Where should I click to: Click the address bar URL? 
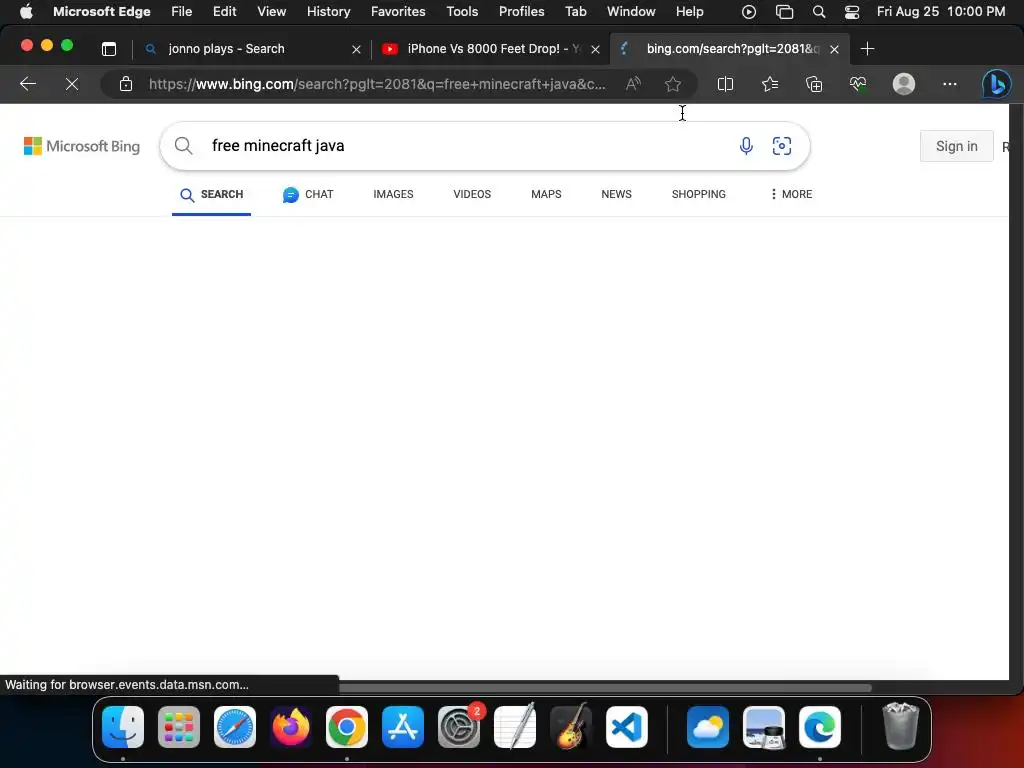(x=377, y=84)
